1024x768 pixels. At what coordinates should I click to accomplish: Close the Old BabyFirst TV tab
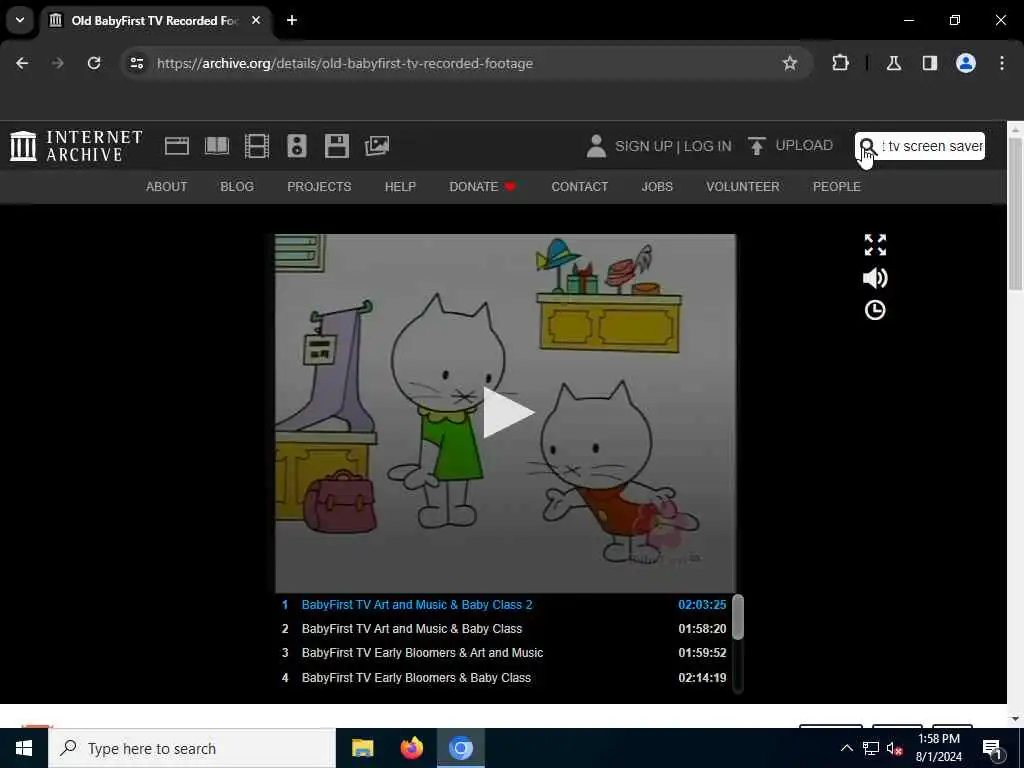pos(256,20)
